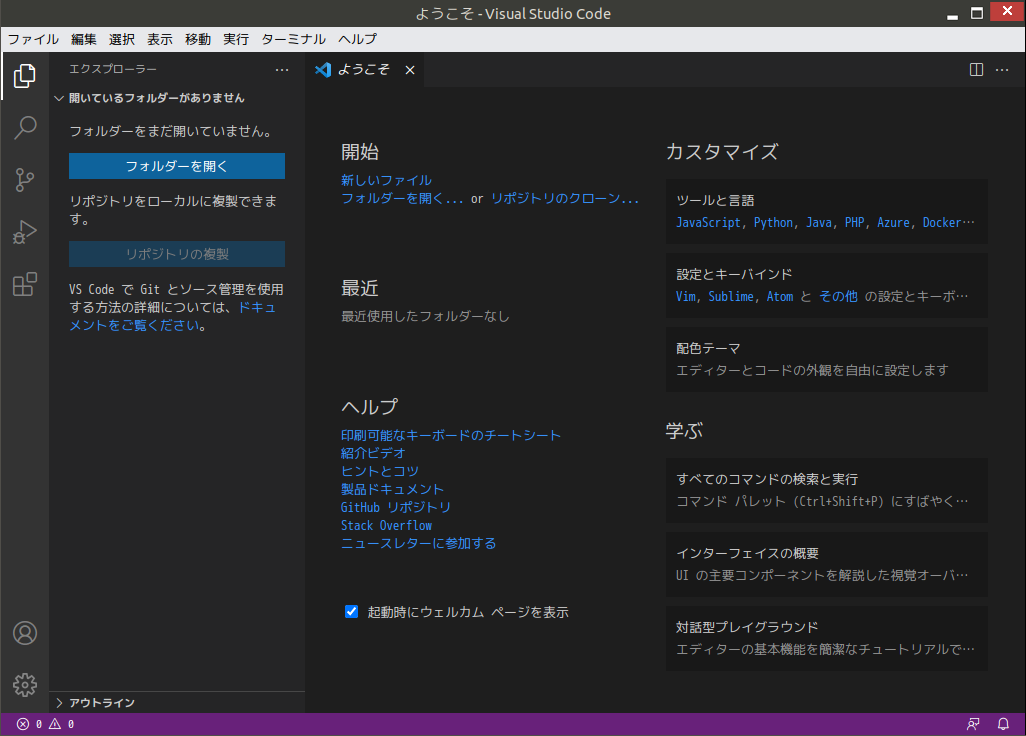This screenshot has width=1026, height=736.
Task: Click Azure link in ツールと言語
Action: pyautogui.click(x=893, y=222)
